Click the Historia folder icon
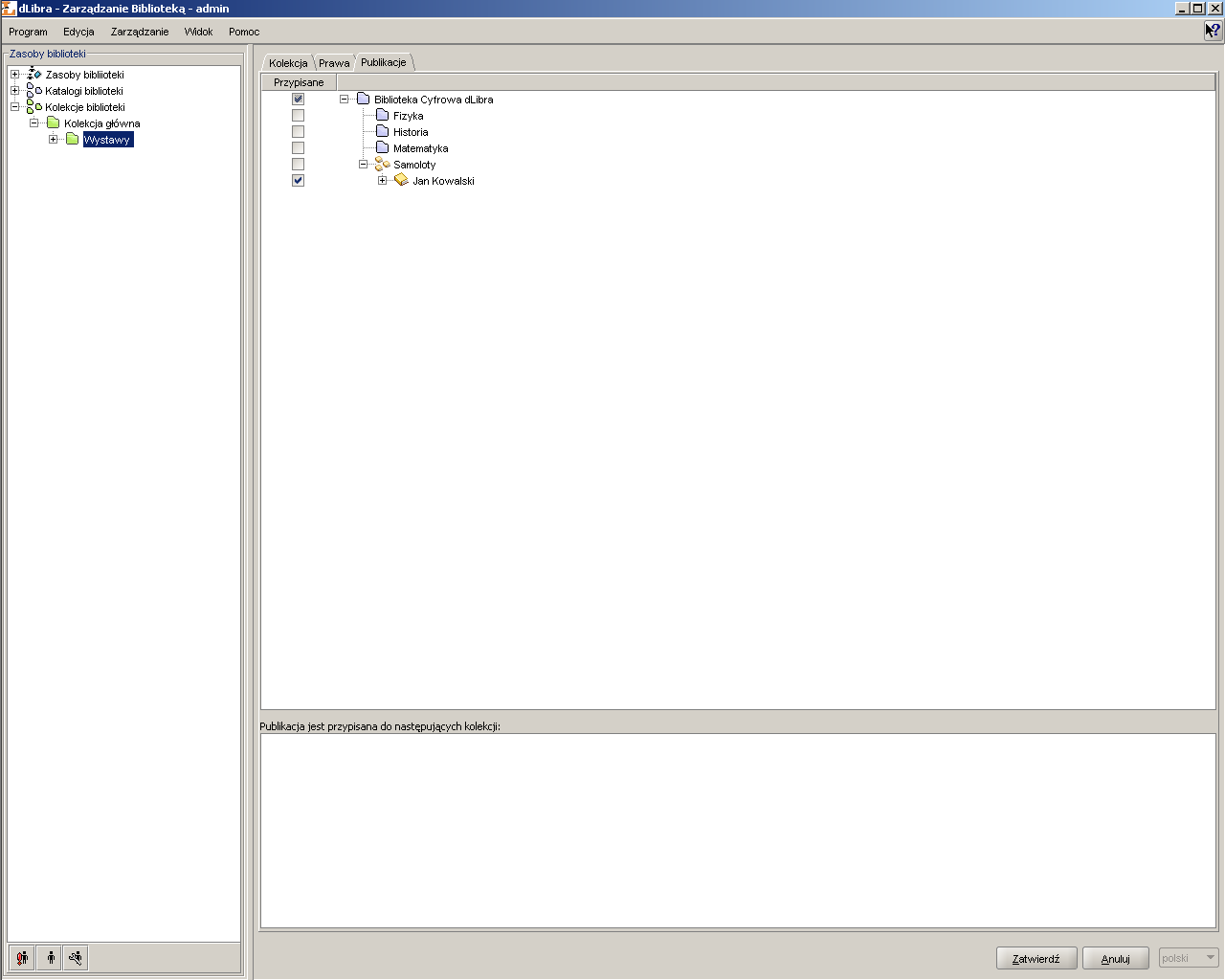This screenshot has width=1225, height=980. pyautogui.click(x=382, y=132)
